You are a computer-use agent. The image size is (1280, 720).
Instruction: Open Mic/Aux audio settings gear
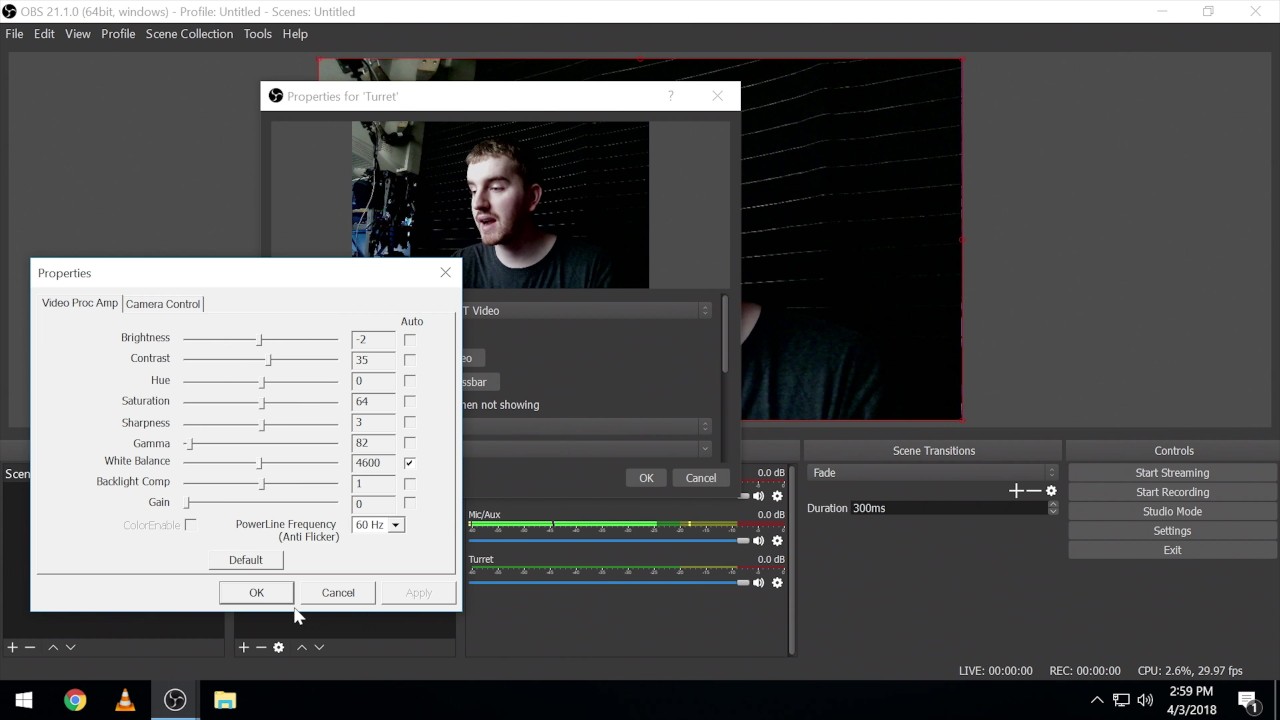[x=777, y=541]
